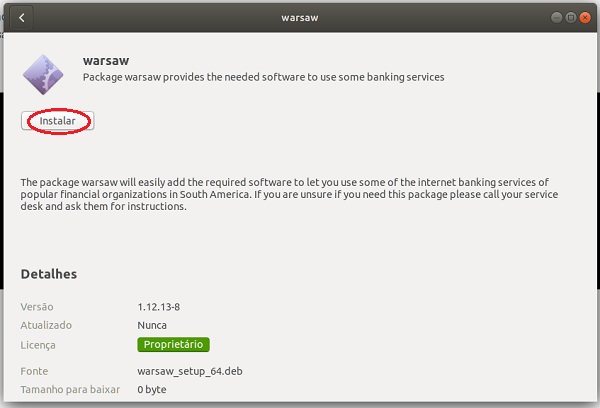Close the warsaw window with the orange button
Image resolution: width=600 pixels, height=408 pixels.
(585, 18)
